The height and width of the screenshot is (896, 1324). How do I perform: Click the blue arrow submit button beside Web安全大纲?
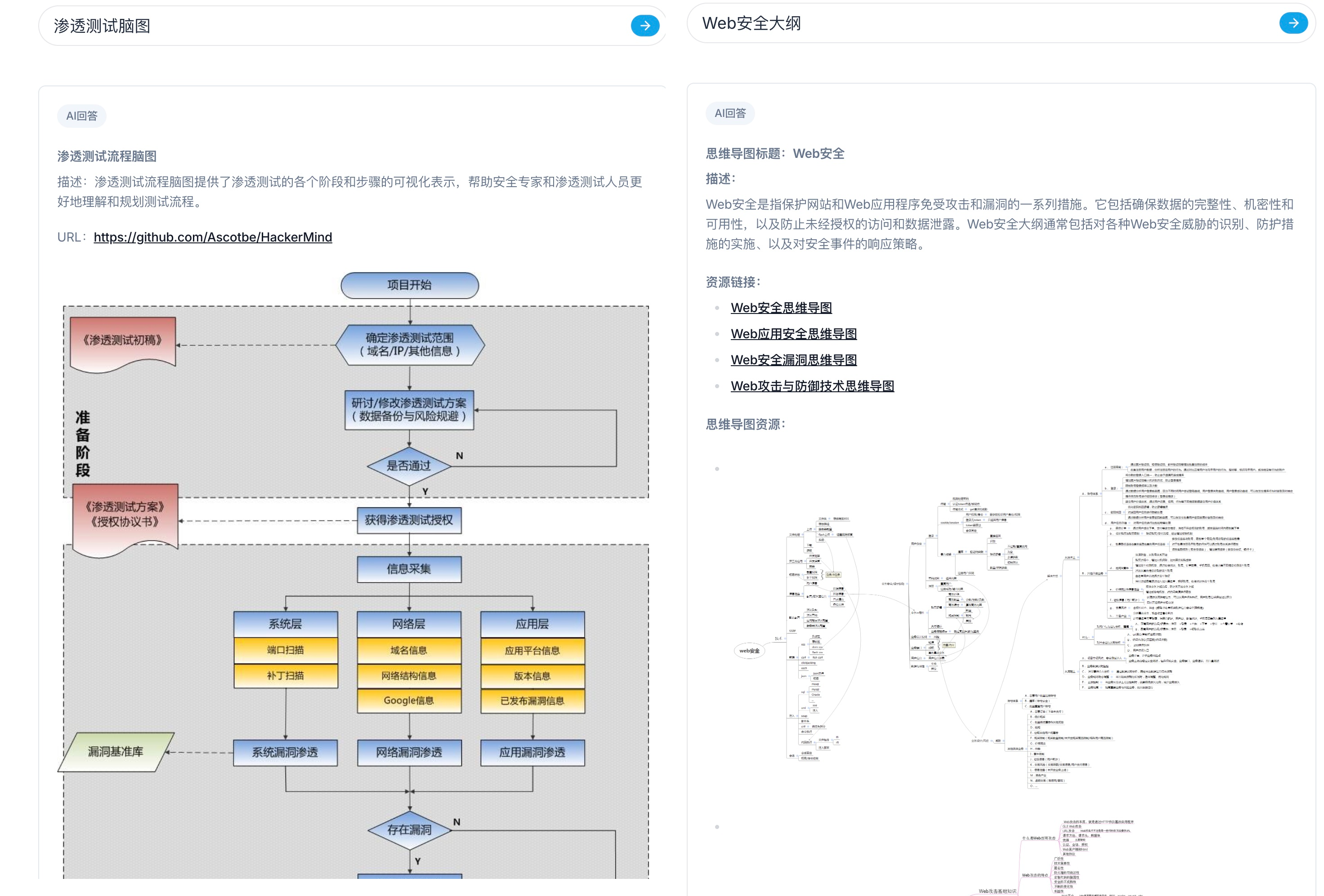[x=1293, y=23]
